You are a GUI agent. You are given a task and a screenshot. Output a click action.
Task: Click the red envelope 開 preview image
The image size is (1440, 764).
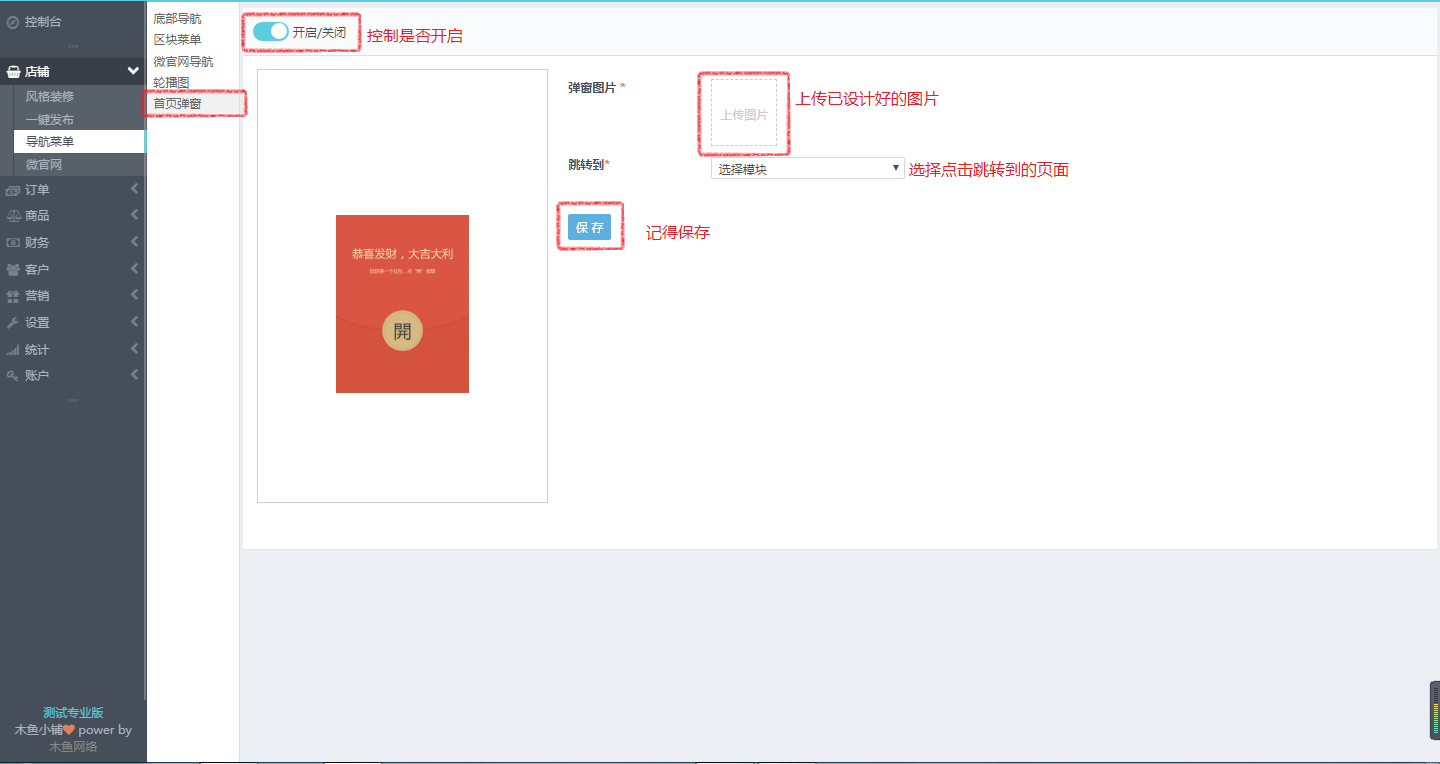coord(402,304)
